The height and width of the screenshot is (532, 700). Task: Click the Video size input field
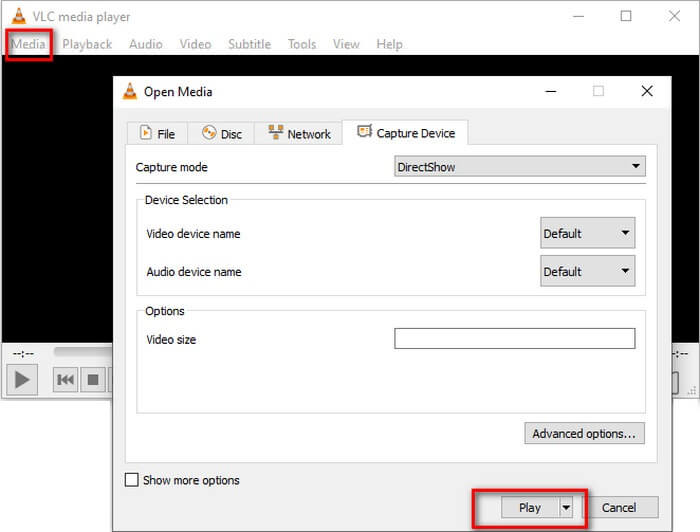click(x=514, y=338)
